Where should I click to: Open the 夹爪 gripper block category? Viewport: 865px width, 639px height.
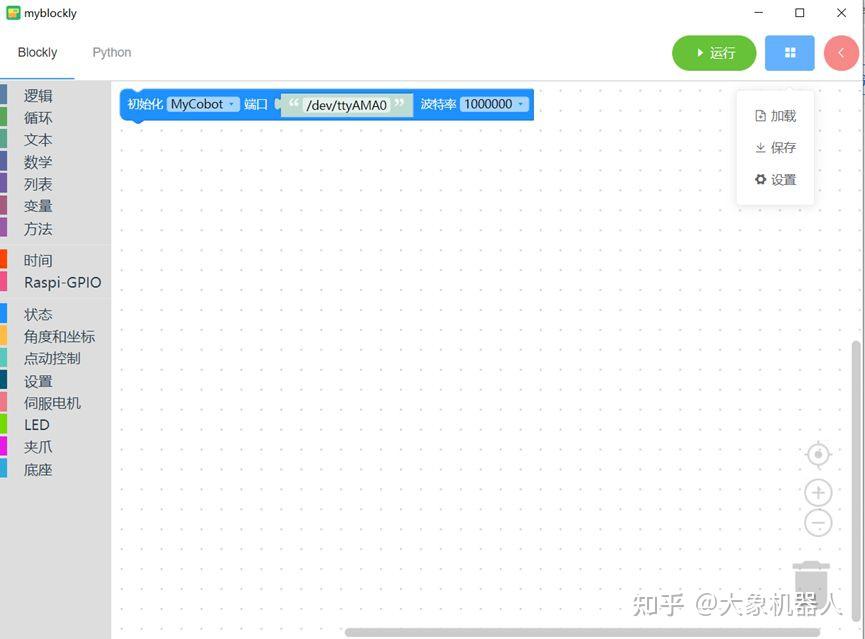coord(38,446)
